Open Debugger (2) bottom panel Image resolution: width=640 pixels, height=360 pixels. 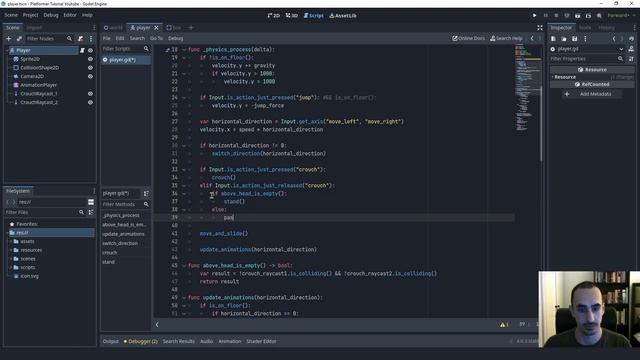(x=140, y=341)
